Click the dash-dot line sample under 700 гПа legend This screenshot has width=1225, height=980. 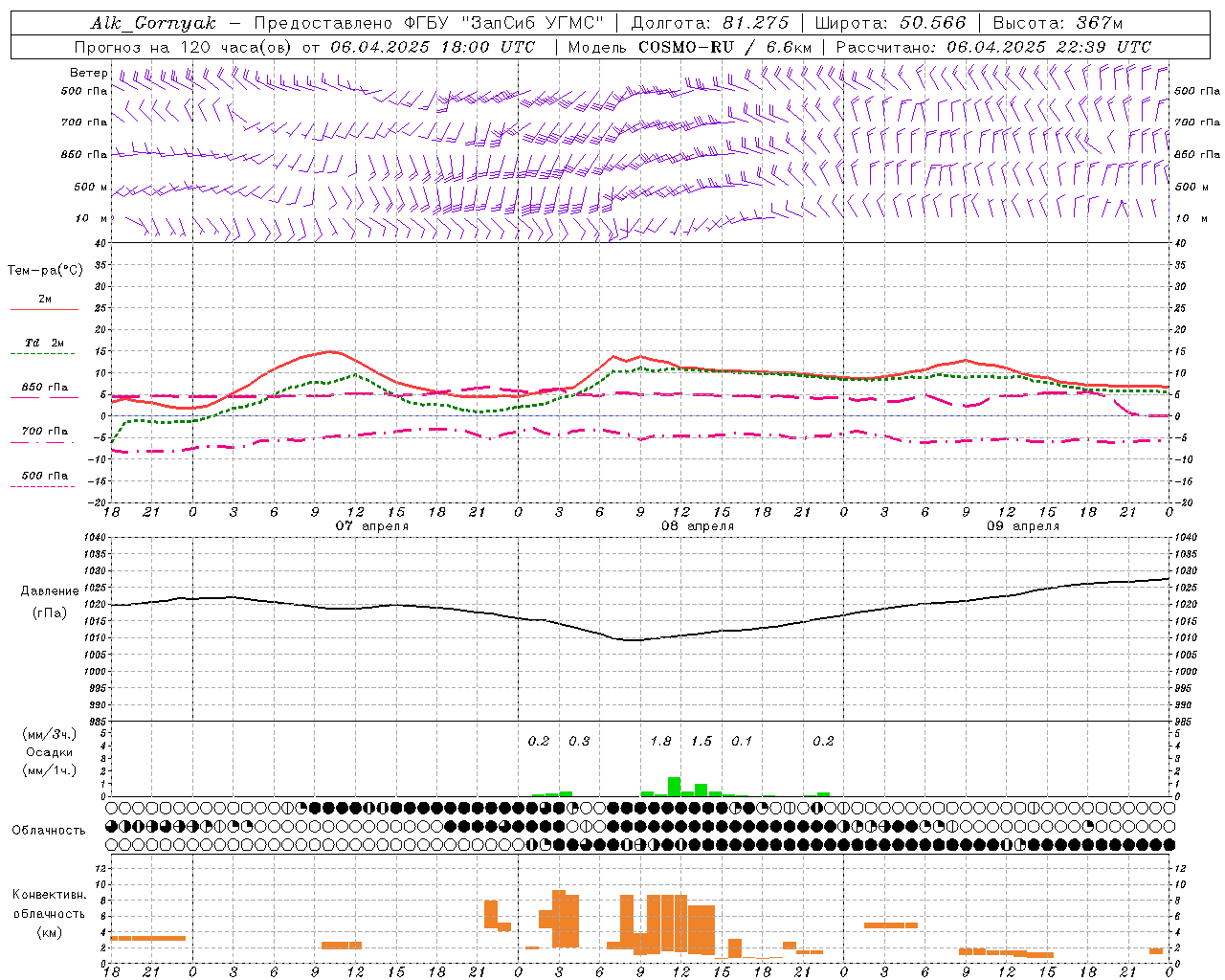[42, 442]
